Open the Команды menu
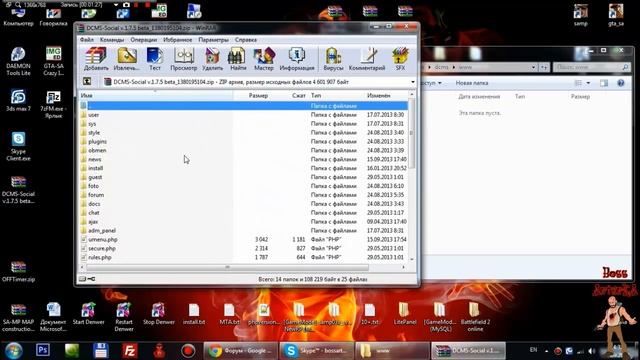The height and width of the screenshot is (360, 640). pyautogui.click(x=112, y=40)
